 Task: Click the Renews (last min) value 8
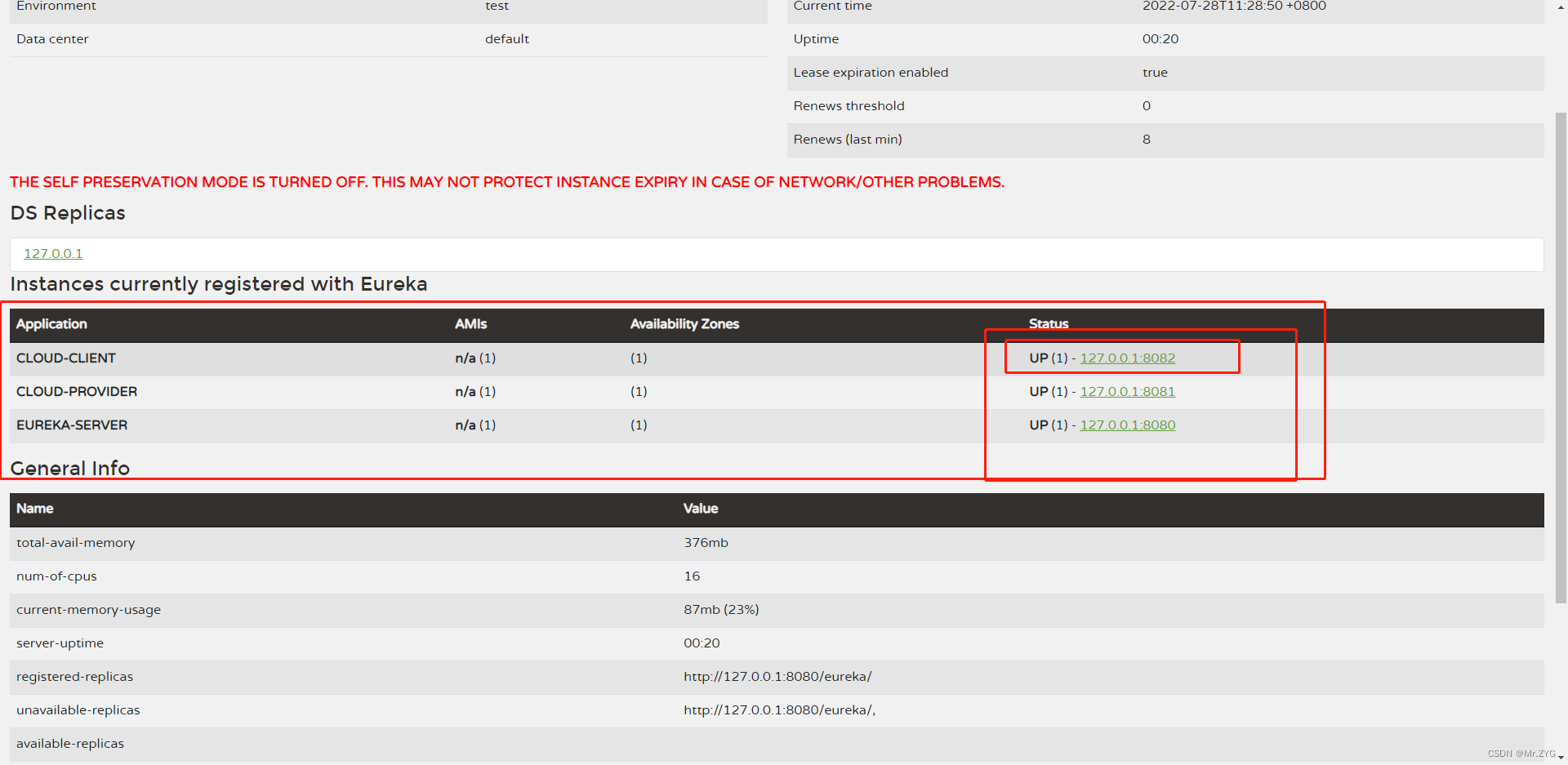point(1147,140)
